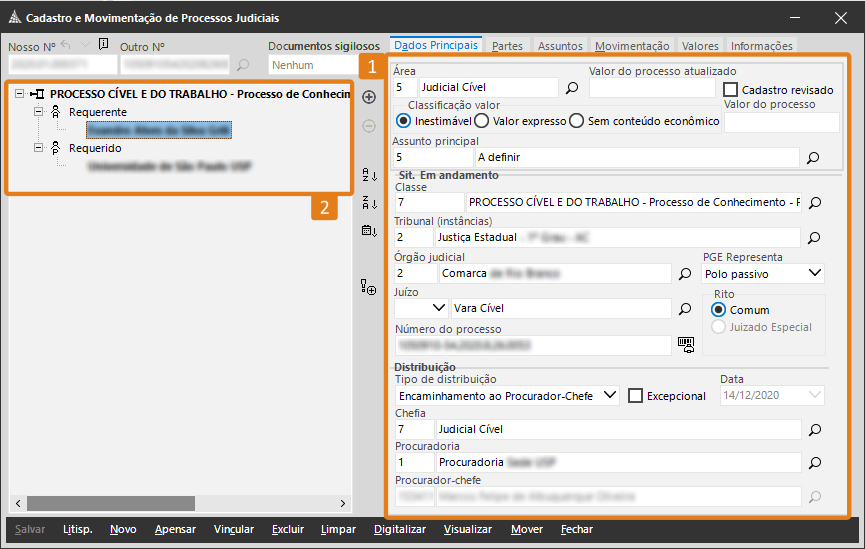Click the magnifier next to Procuradoria field
Viewport: 865px width, 549px height.
814,463
